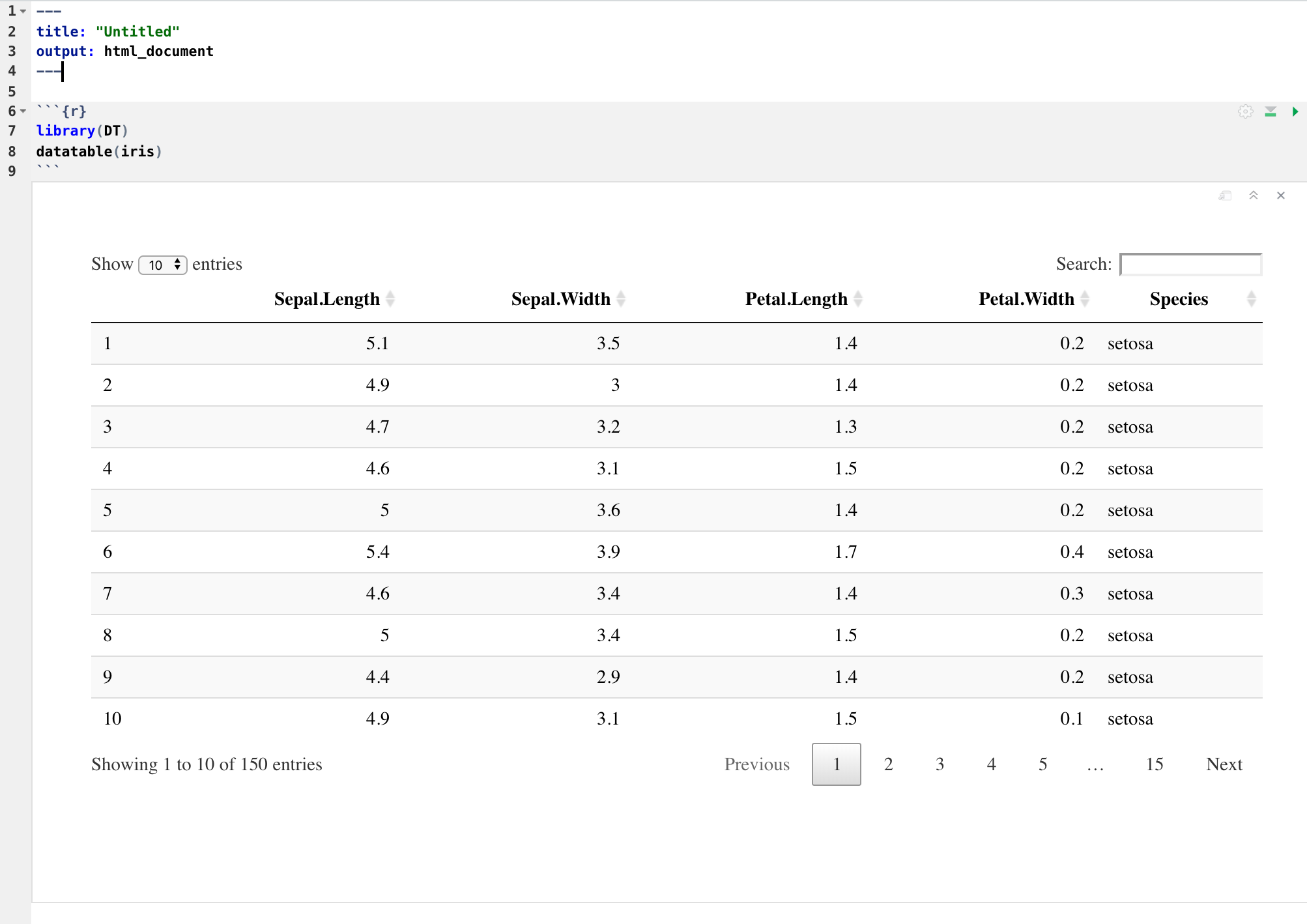Open the chunk options gear icon
This screenshot has height=924, width=1307.
1246,111
